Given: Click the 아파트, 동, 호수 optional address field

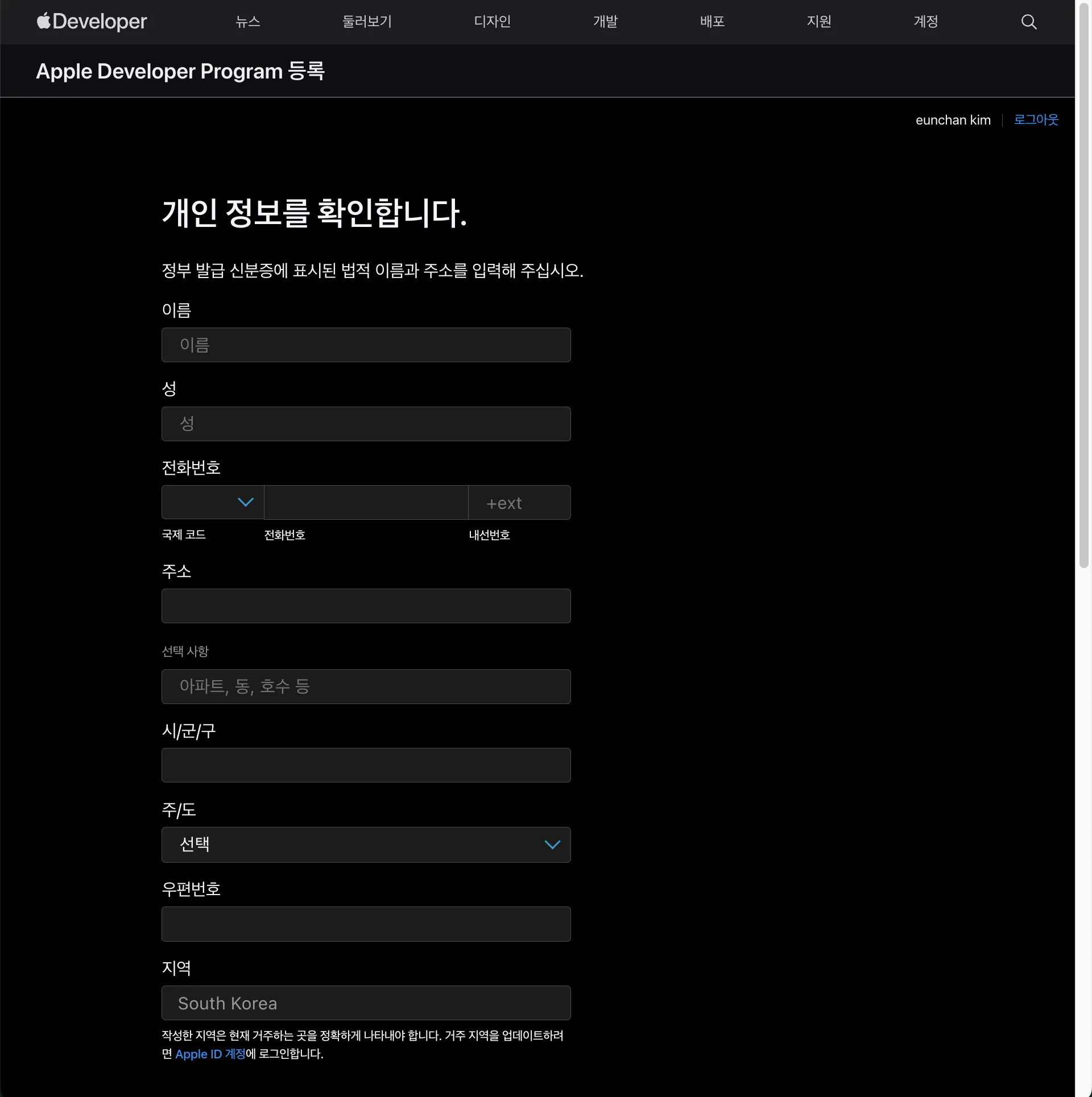Looking at the screenshot, I should (x=366, y=686).
